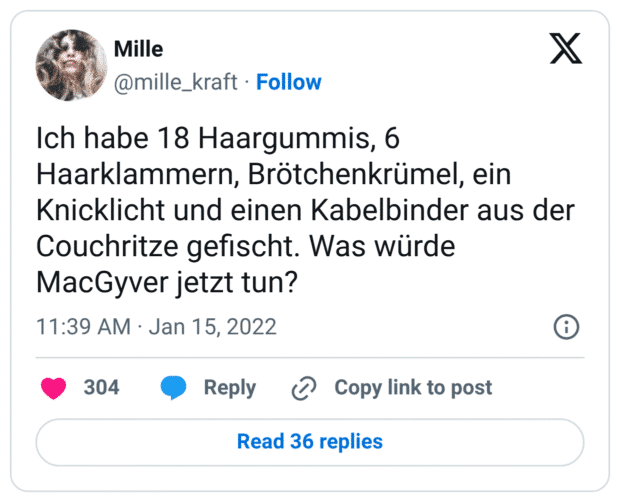The width and height of the screenshot is (620, 502).
Task: Click the Jan 15, 2022 date
Action: (212, 327)
